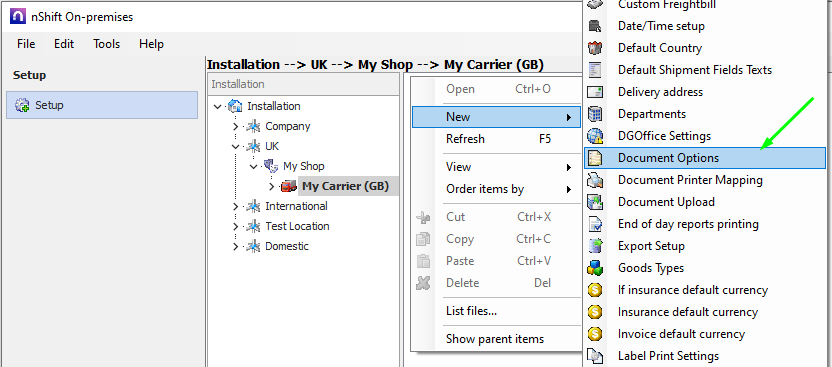Image resolution: width=832 pixels, height=367 pixels.
Task: Click the Departments building icon
Action: click(x=595, y=114)
